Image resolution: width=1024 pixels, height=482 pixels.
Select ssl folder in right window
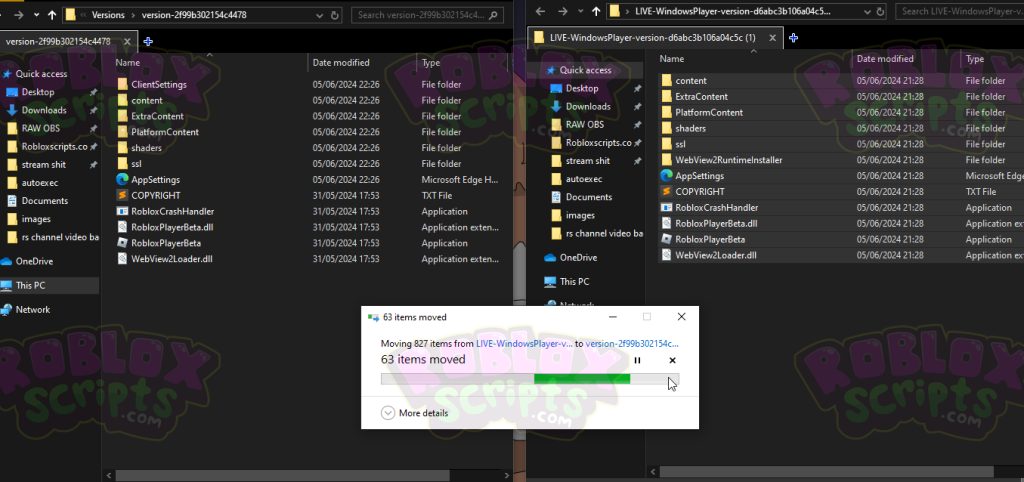[680, 144]
